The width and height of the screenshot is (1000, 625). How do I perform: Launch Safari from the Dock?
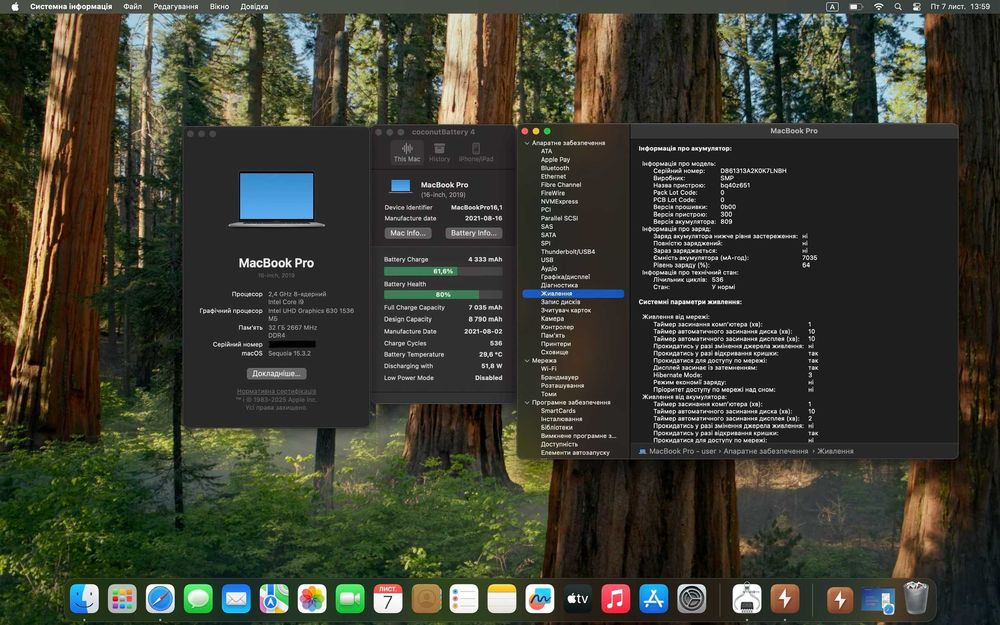(x=160, y=599)
